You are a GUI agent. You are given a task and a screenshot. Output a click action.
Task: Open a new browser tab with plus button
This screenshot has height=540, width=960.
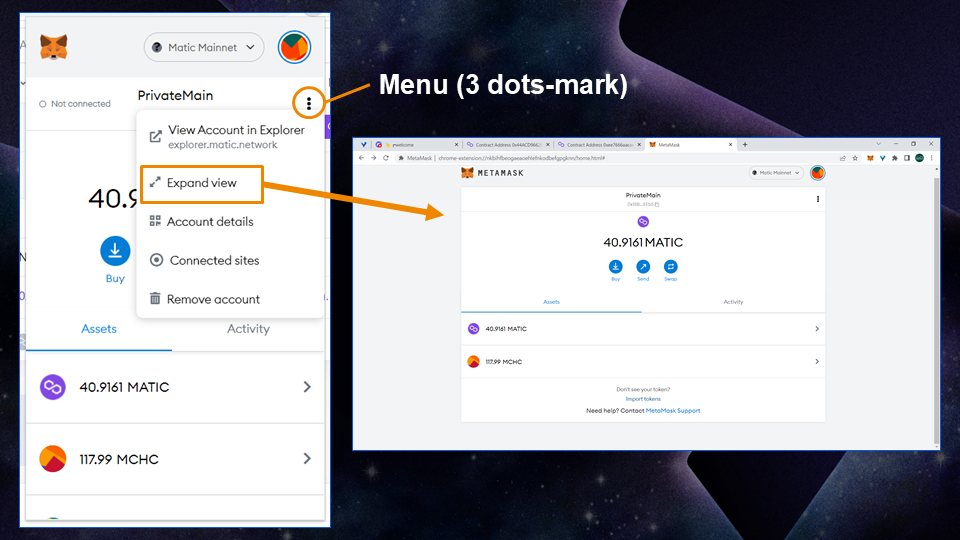click(x=745, y=145)
